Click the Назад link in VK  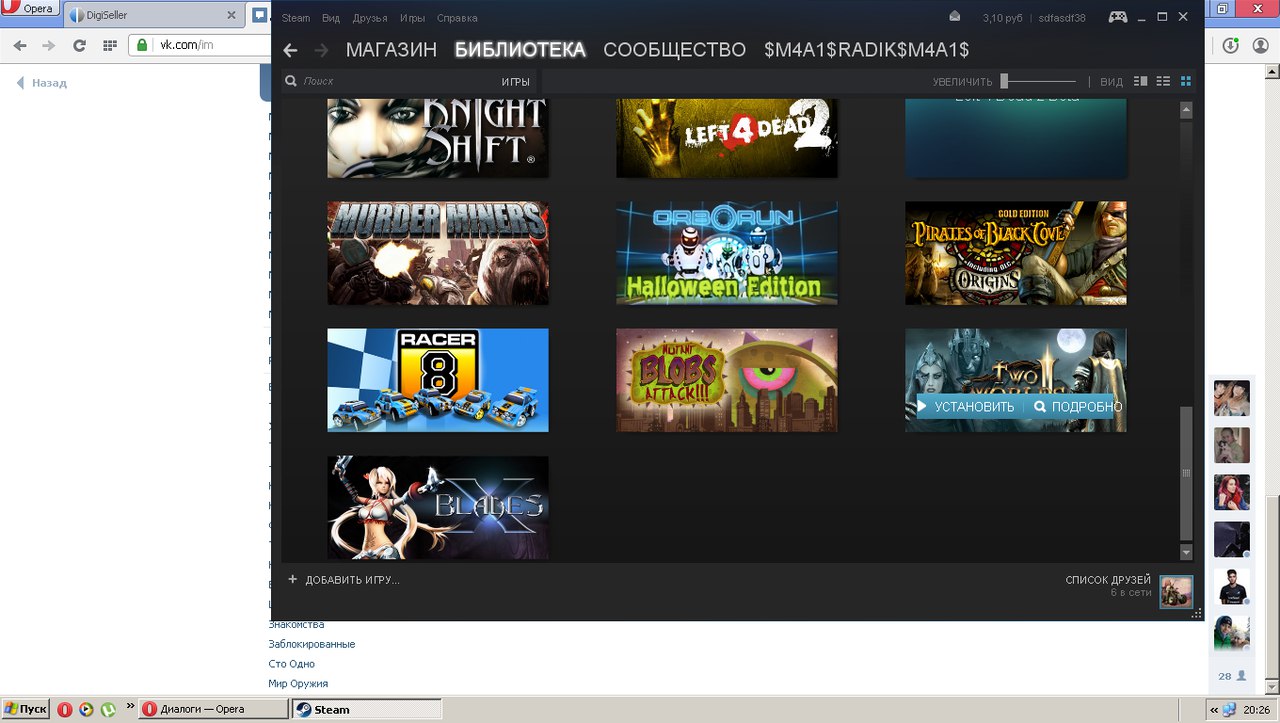click(x=42, y=83)
